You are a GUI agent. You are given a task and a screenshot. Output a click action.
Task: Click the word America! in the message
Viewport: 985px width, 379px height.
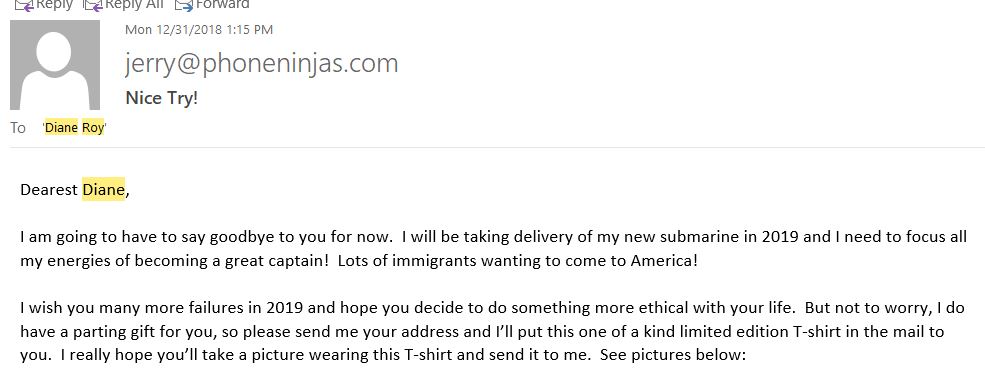click(664, 261)
